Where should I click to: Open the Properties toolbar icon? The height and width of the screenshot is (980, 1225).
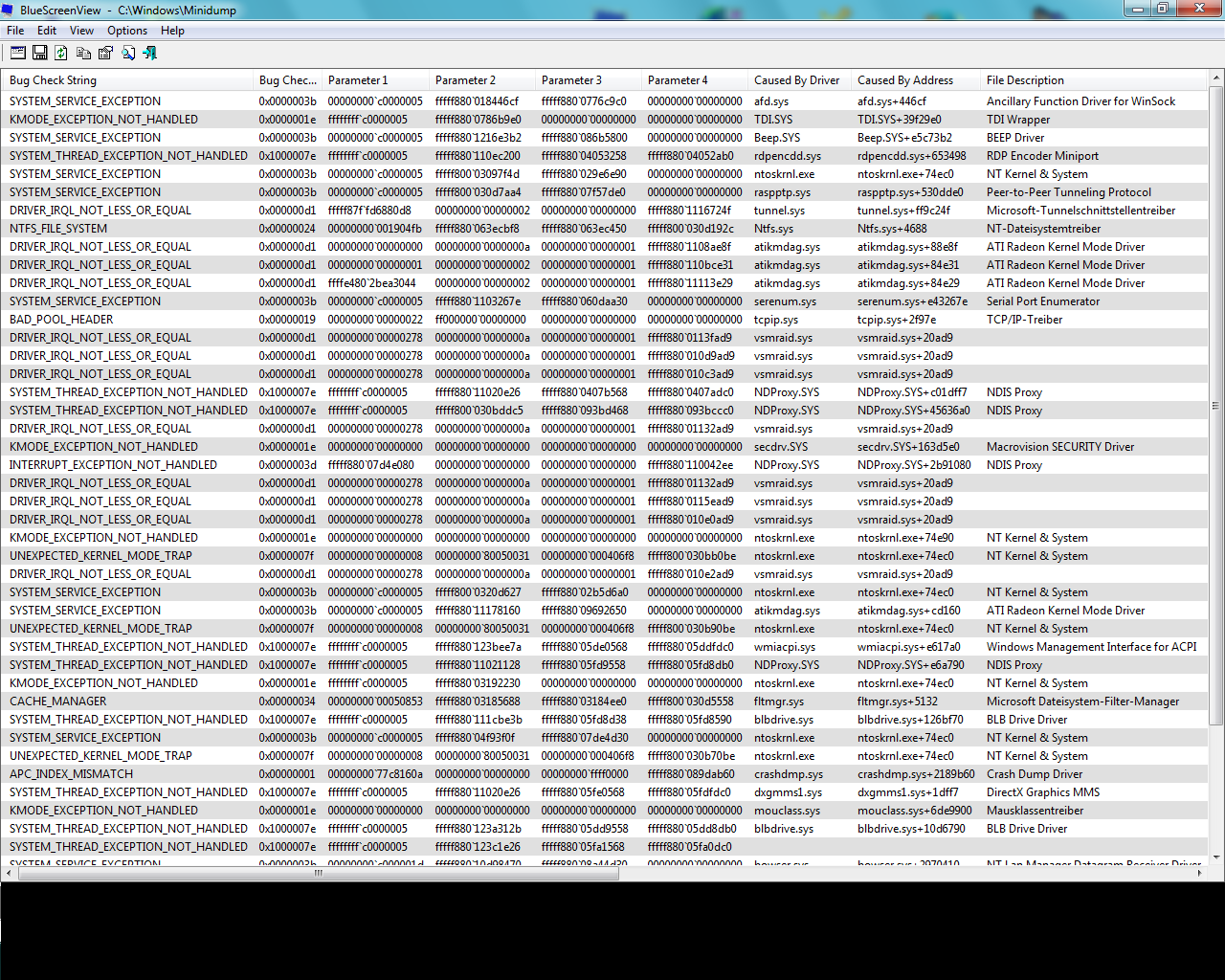(105, 53)
